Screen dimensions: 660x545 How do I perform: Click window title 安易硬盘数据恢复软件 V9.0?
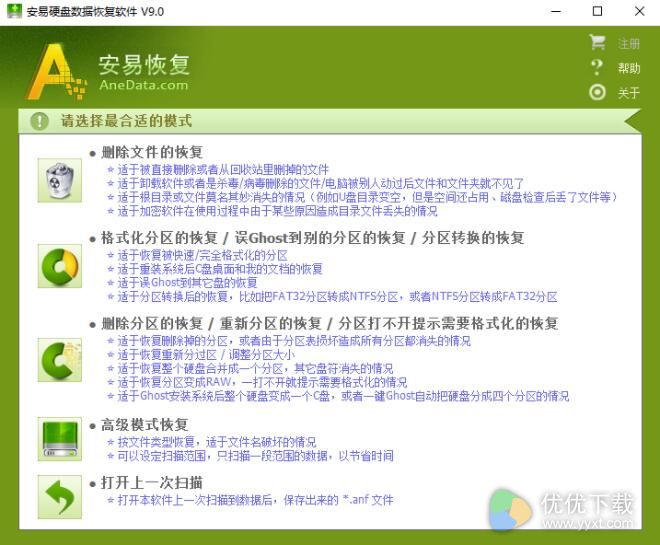[95, 11]
